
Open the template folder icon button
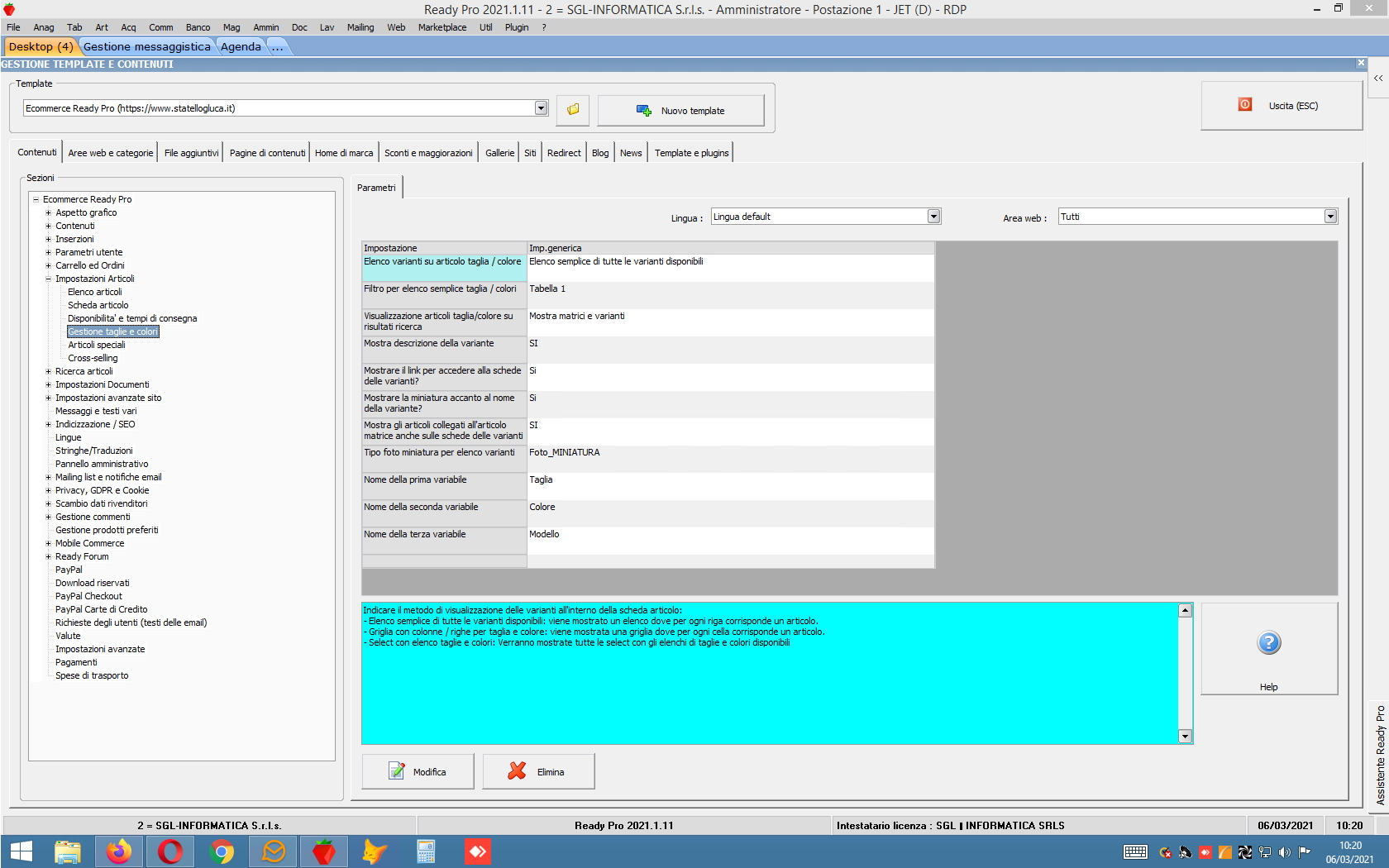[573, 110]
